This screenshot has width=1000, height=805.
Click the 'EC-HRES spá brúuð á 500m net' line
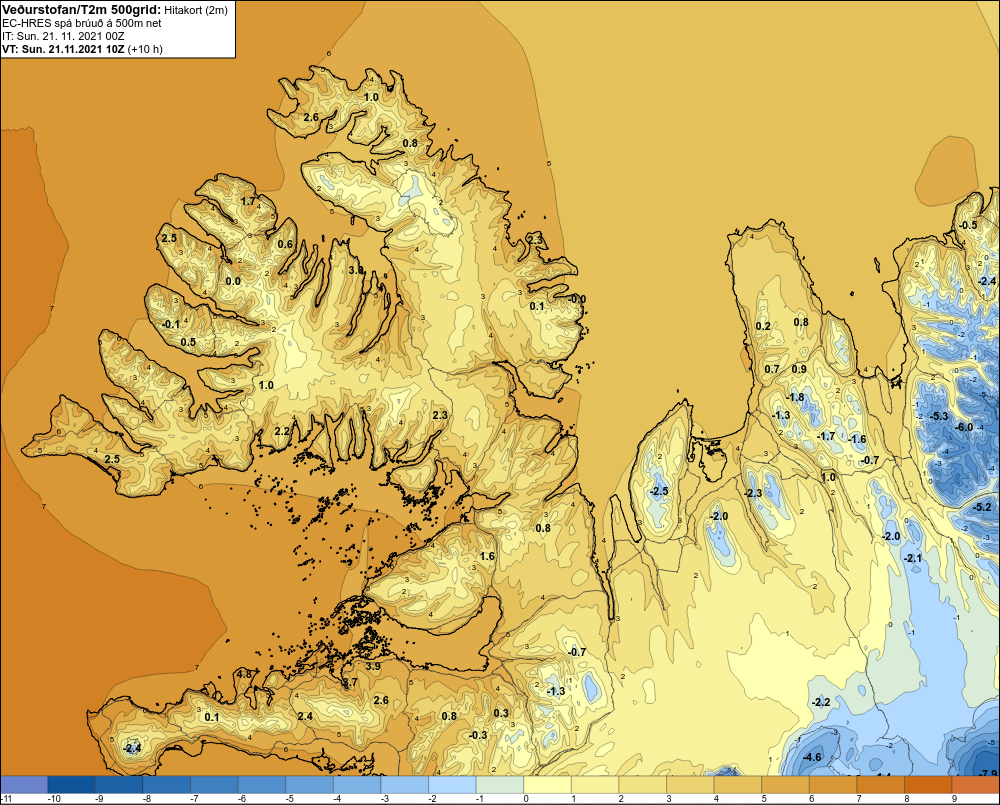click(x=82, y=23)
